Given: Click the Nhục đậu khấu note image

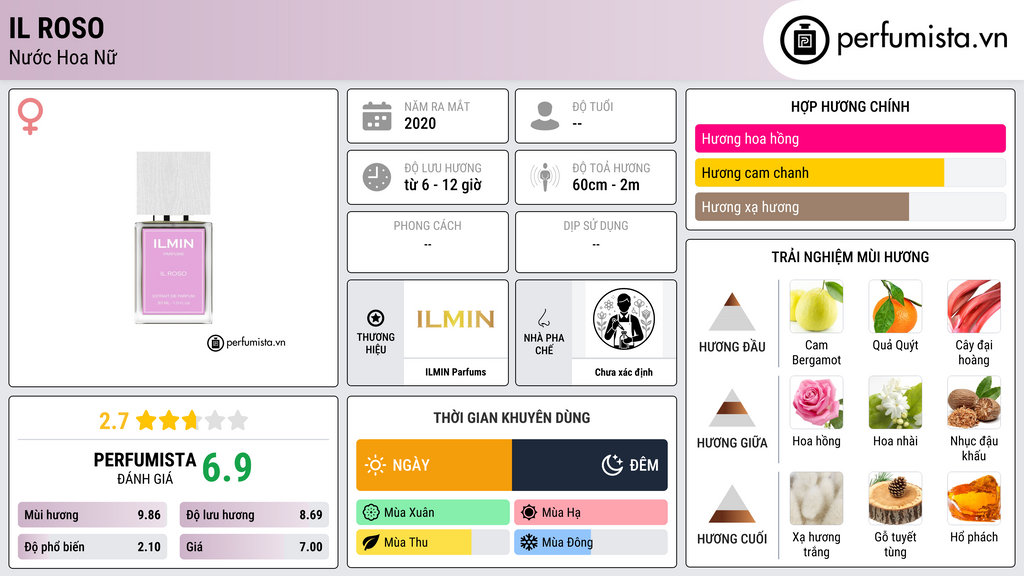Looking at the screenshot, I should [974, 403].
